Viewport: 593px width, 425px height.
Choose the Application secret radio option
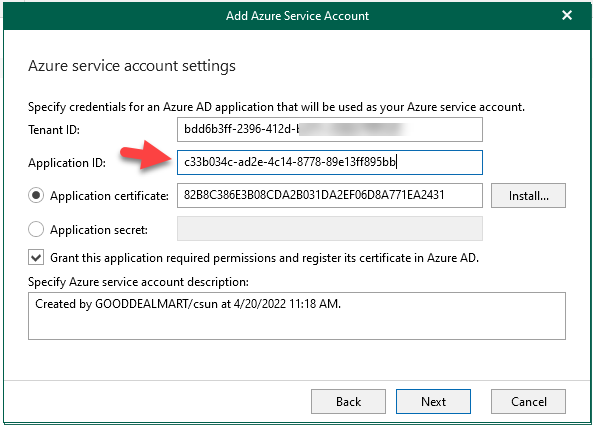pyautogui.click(x=36, y=229)
